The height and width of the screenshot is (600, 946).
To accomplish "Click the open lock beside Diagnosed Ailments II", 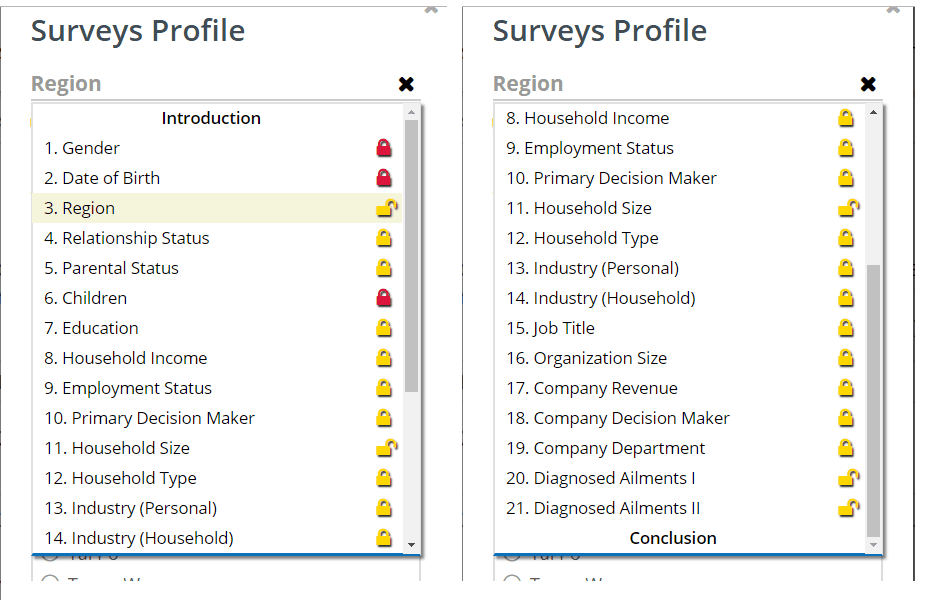I will (x=848, y=509).
